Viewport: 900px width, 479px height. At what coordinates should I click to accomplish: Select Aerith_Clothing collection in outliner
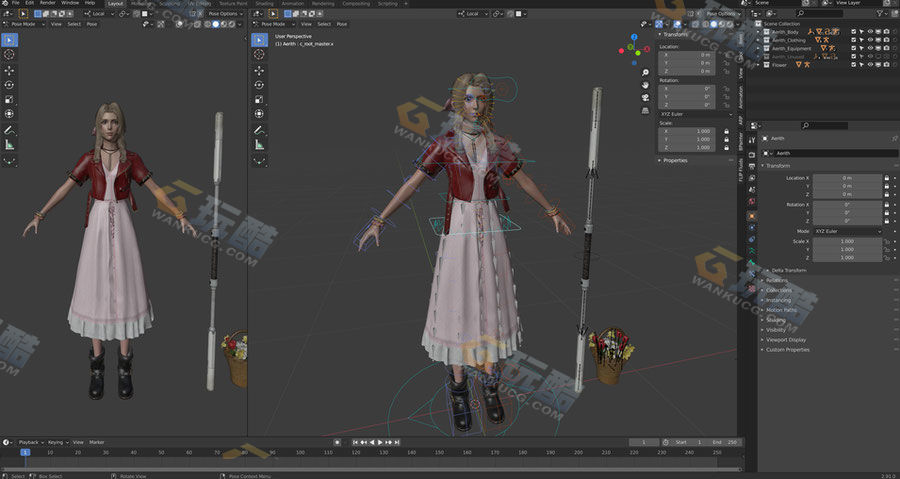pos(789,40)
